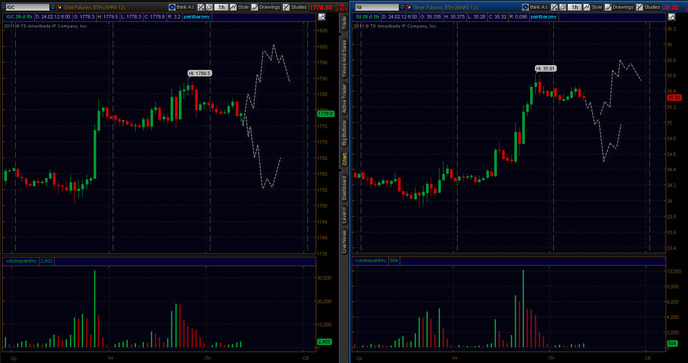
Task: Switch to the Times And Sales tab
Action: [x=344, y=58]
